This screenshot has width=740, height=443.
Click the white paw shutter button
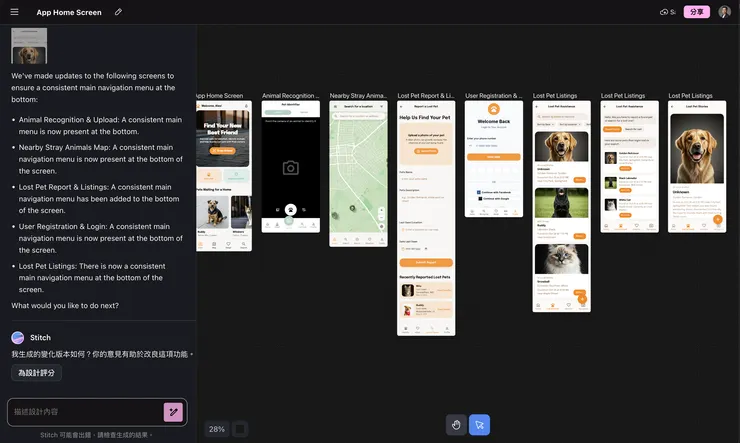pos(291,209)
